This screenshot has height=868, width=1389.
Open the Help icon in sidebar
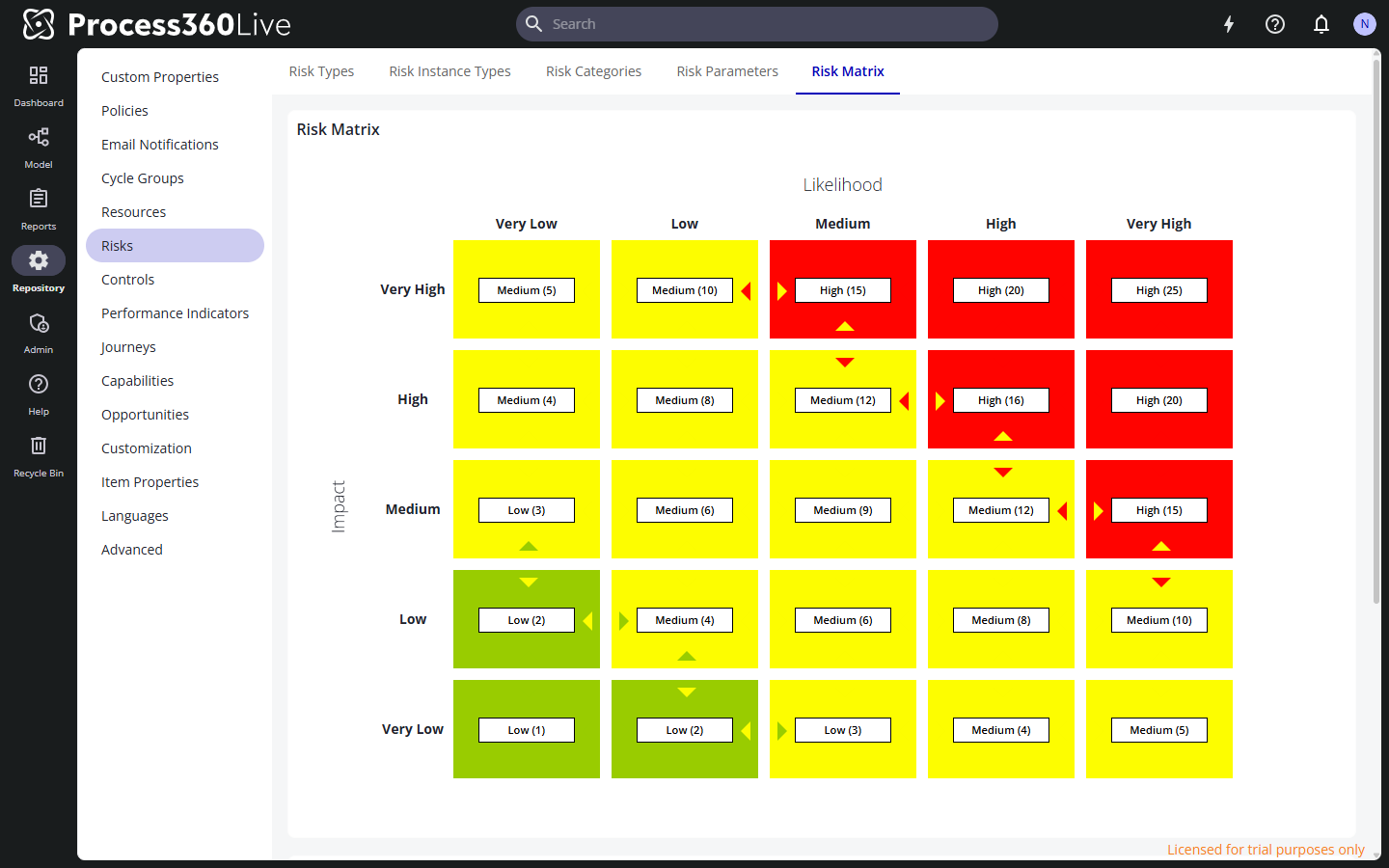(x=39, y=385)
